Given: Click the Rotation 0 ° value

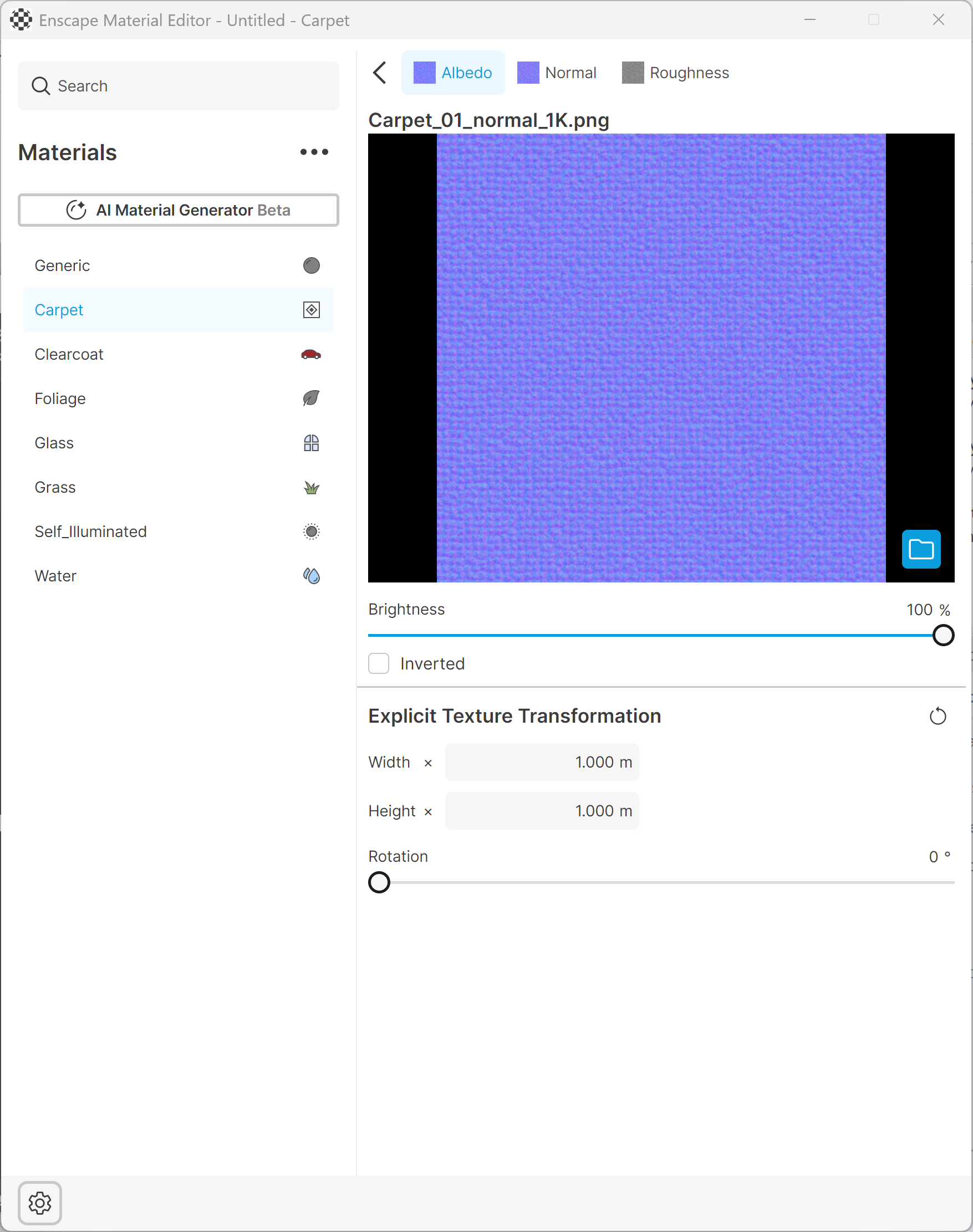Looking at the screenshot, I should pos(940,856).
